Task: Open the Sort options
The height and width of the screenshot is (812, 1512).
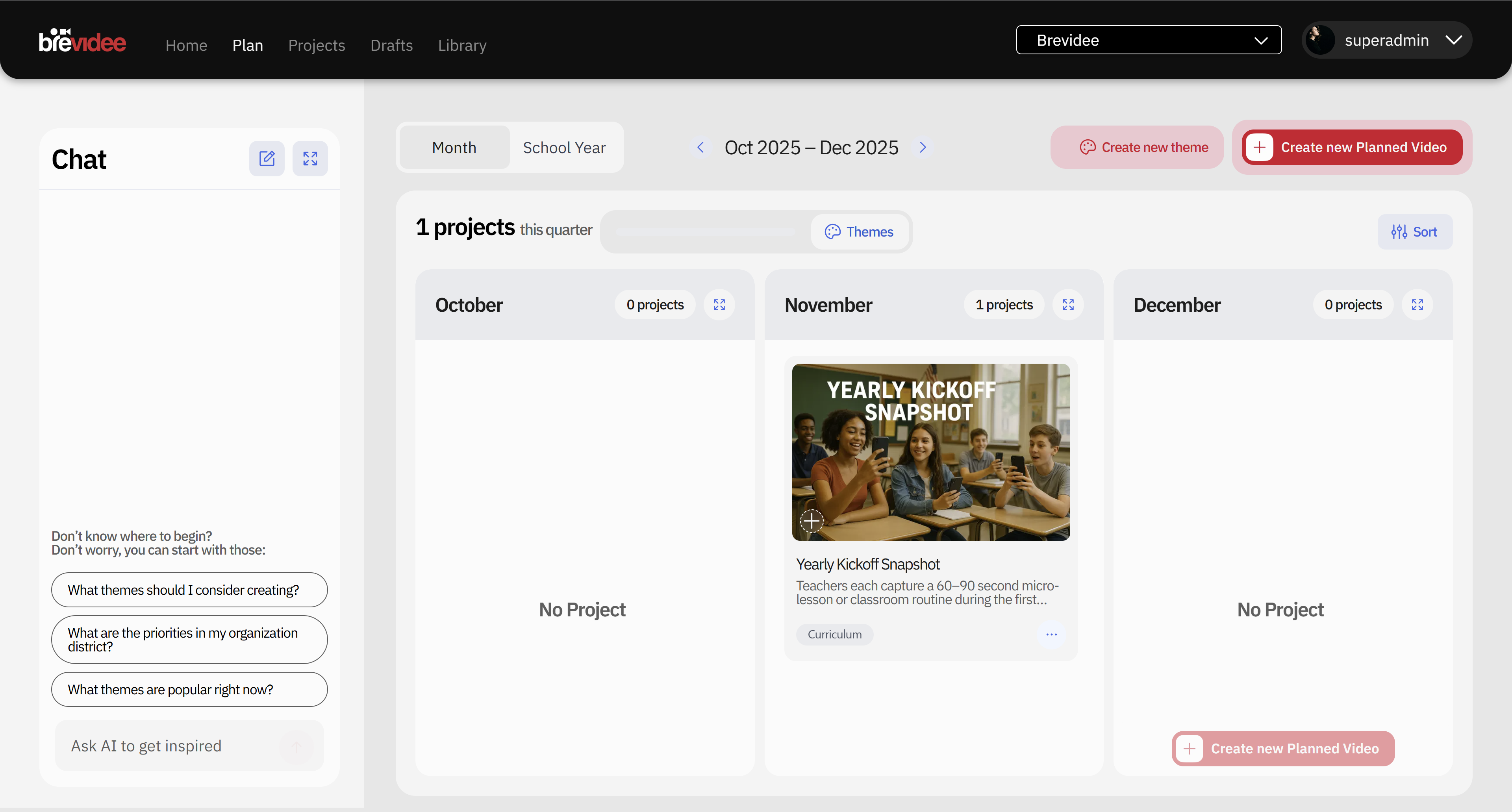Action: (1414, 232)
